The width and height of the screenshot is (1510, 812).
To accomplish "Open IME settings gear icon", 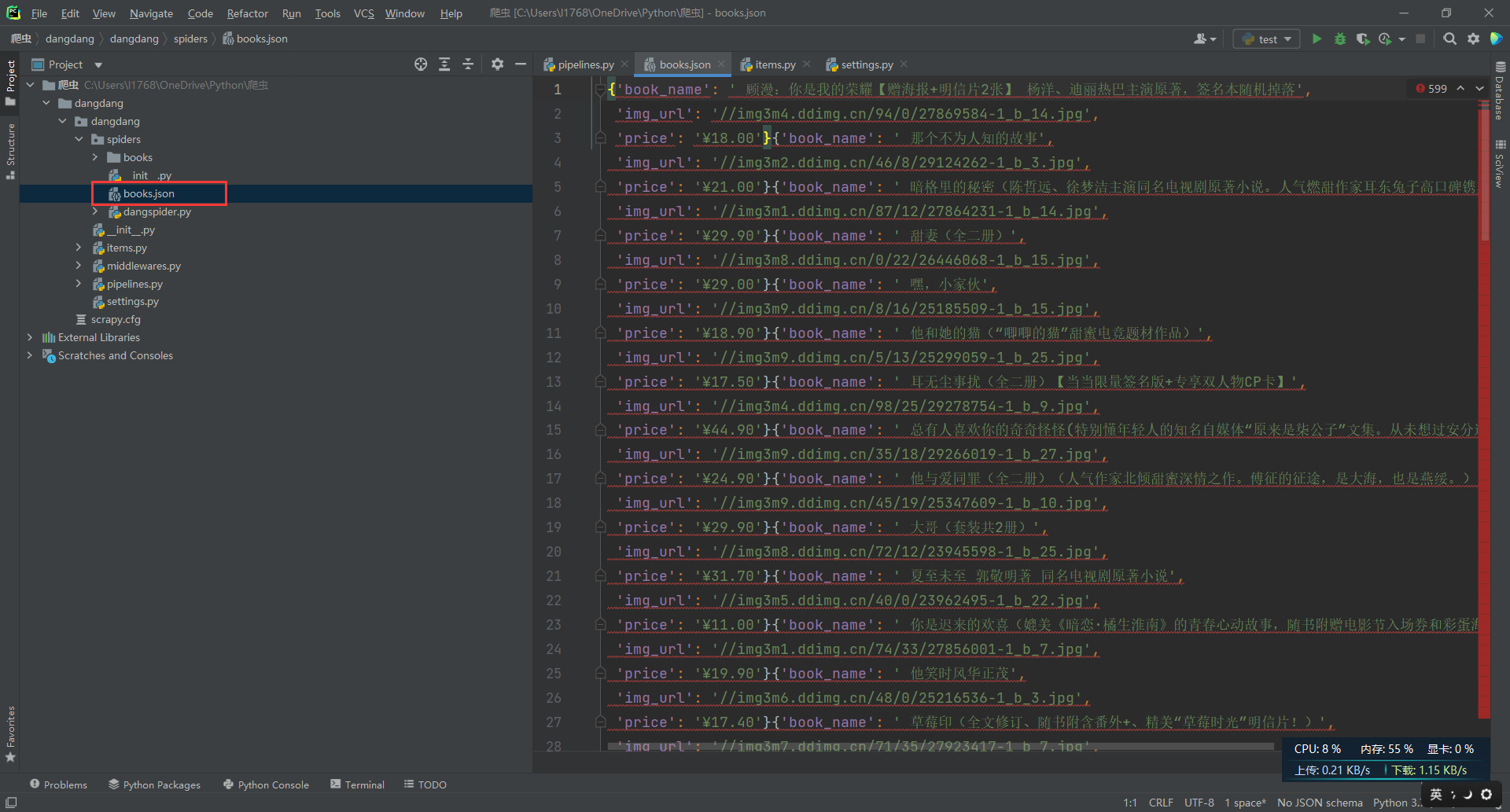I will tap(1486, 795).
